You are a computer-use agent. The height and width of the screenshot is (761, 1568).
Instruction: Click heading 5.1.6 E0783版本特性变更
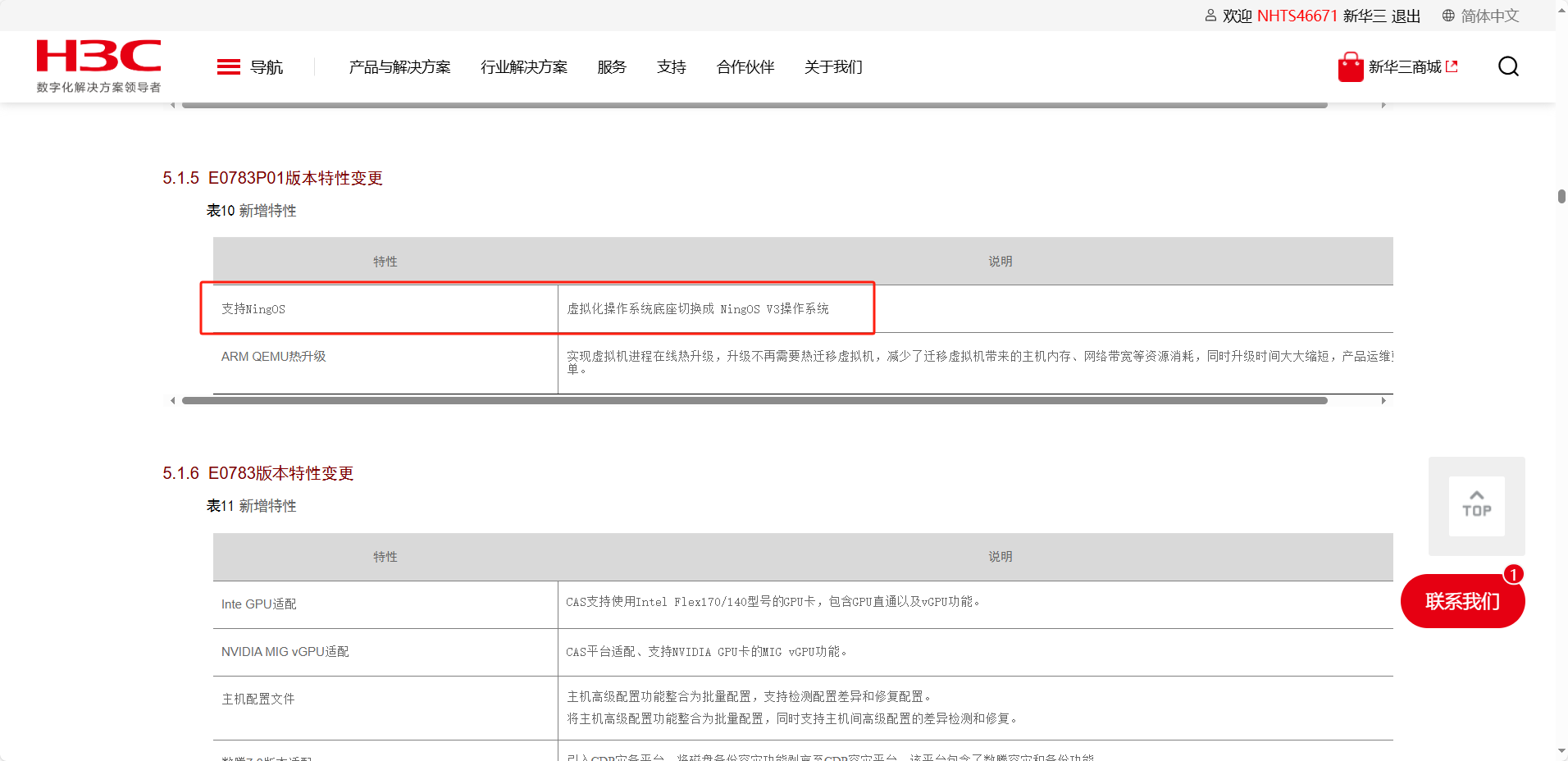point(258,473)
